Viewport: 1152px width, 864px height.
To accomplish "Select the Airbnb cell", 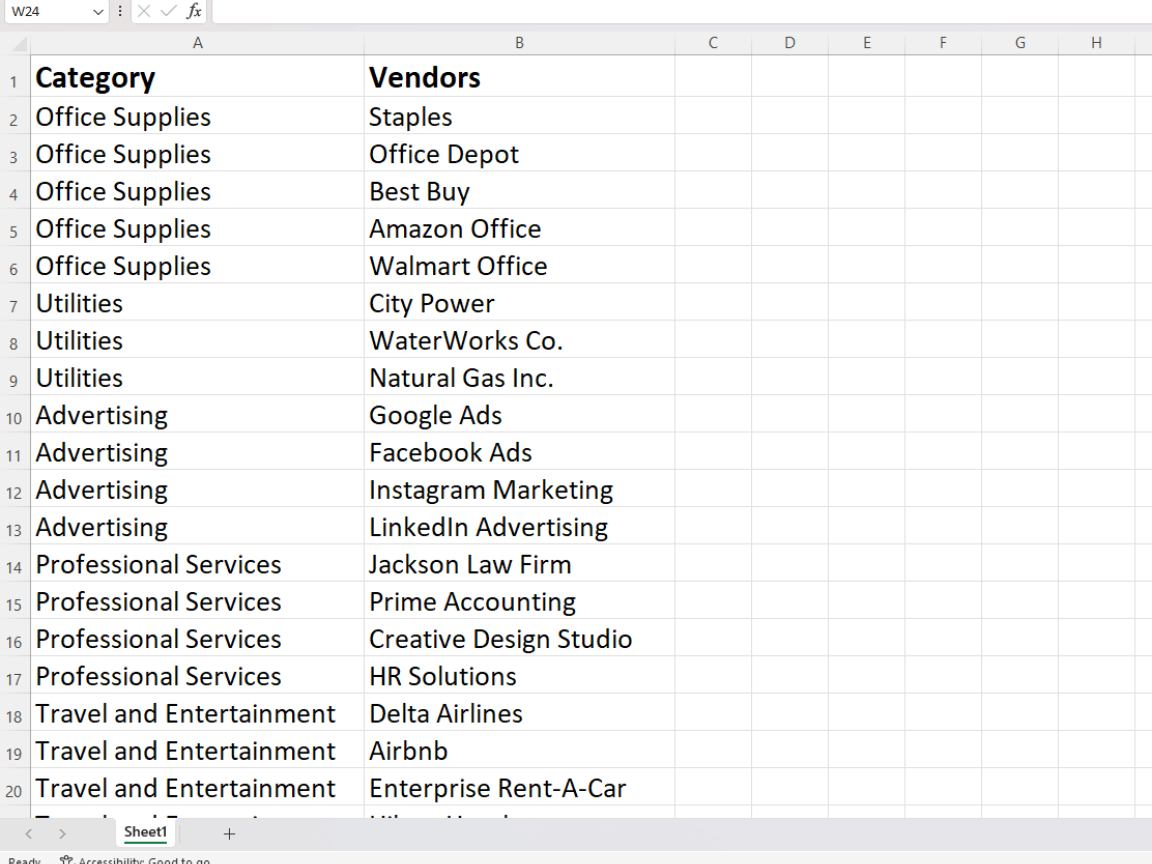I will coord(519,751).
